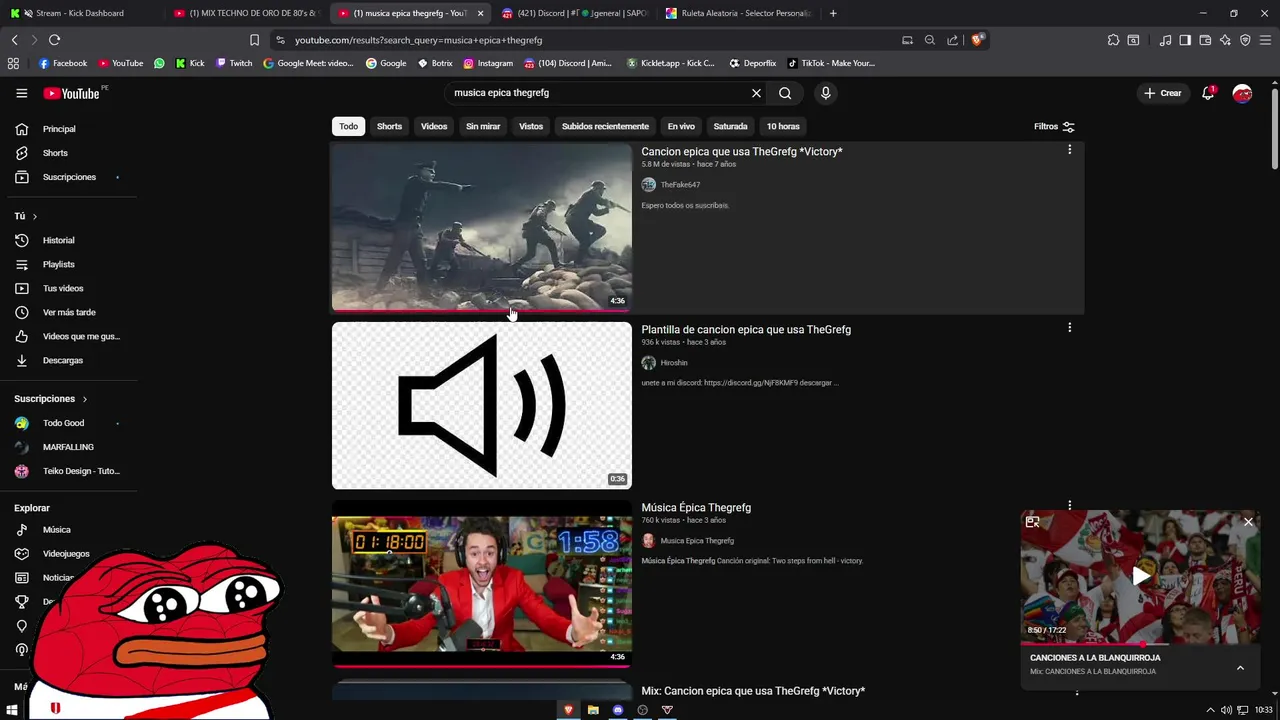This screenshot has width=1280, height=720.
Task: Select the Sin mirar chip
Action: [483, 127]
